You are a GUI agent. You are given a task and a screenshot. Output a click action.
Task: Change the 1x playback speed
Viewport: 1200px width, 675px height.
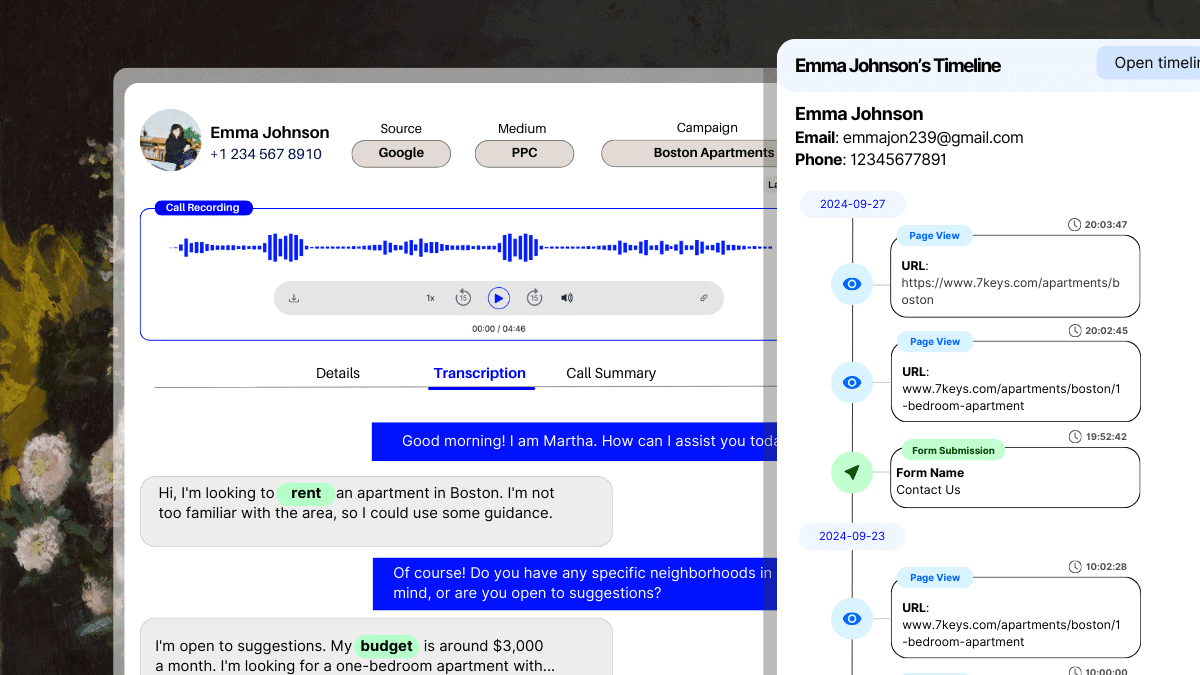(430, 298)
